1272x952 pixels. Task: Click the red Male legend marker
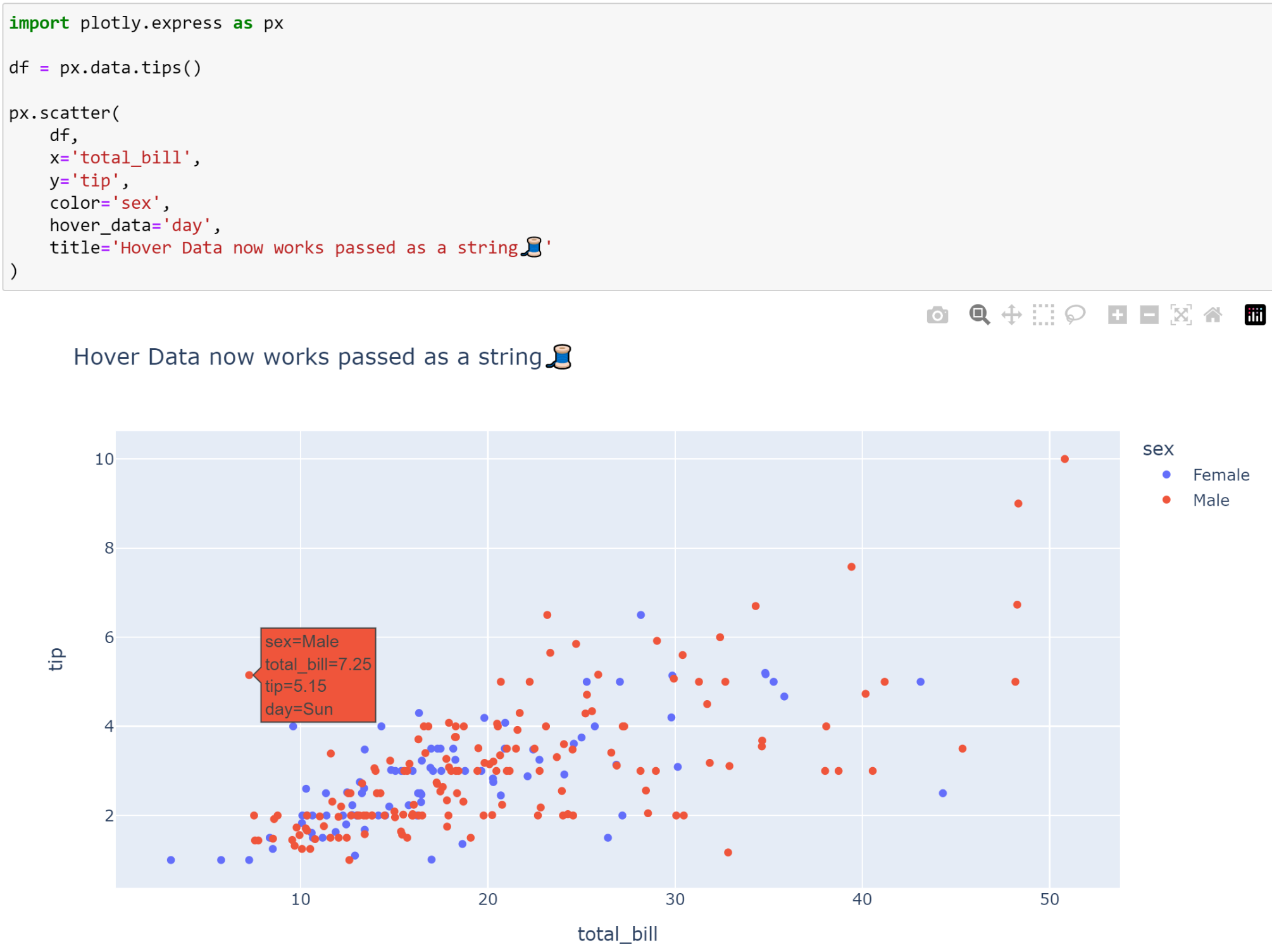point(1166,500)
